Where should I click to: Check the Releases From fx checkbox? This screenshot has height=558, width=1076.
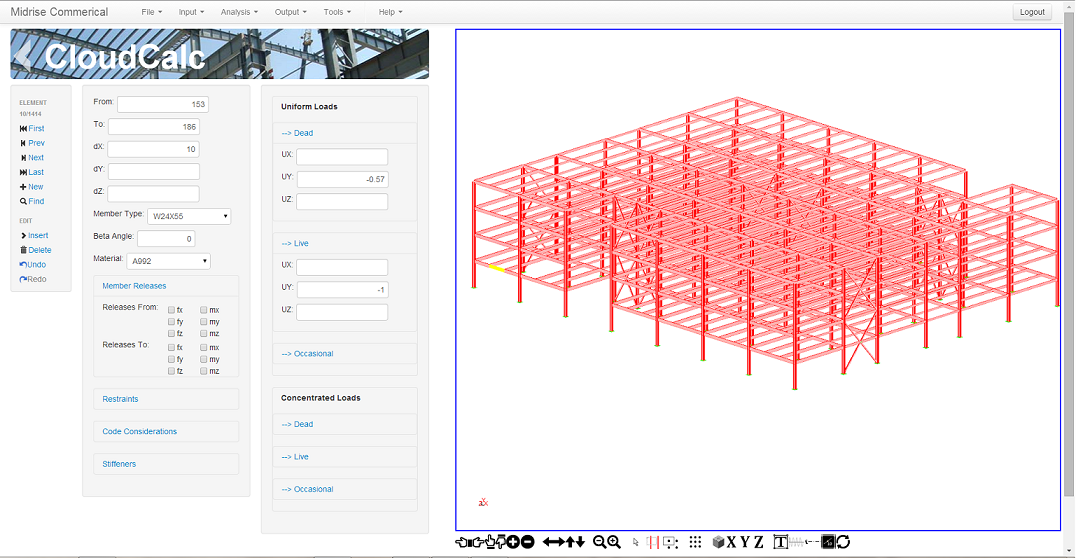(172, 310)
